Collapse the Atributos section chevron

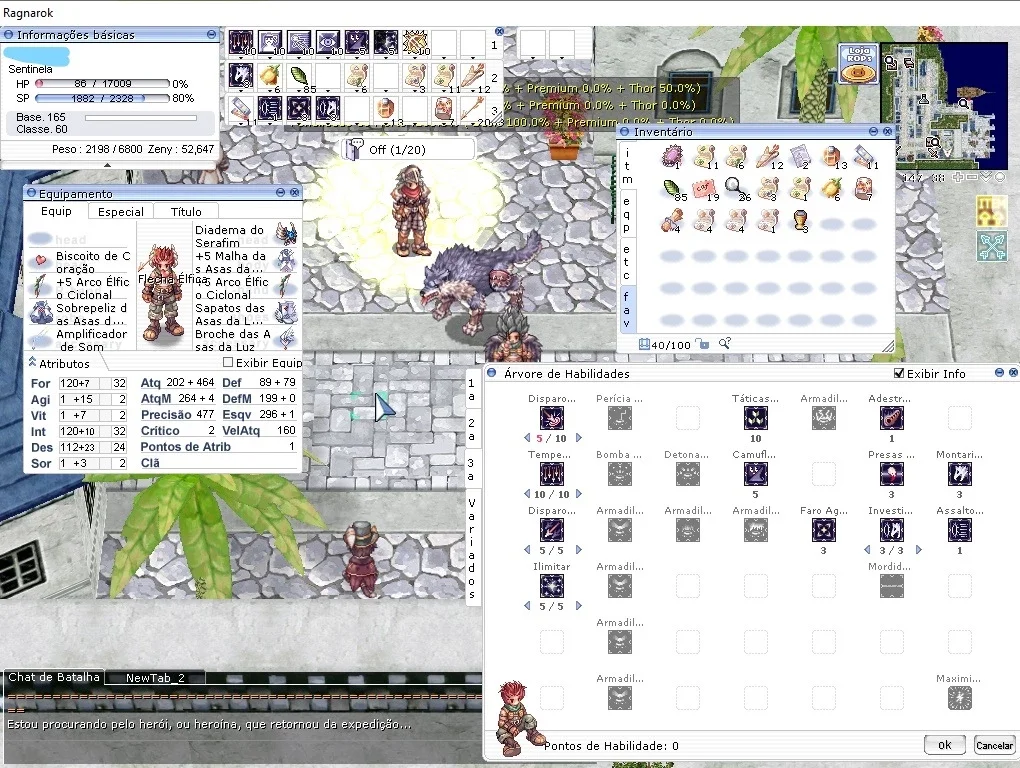pyautogui.click(x=32, y=362)
